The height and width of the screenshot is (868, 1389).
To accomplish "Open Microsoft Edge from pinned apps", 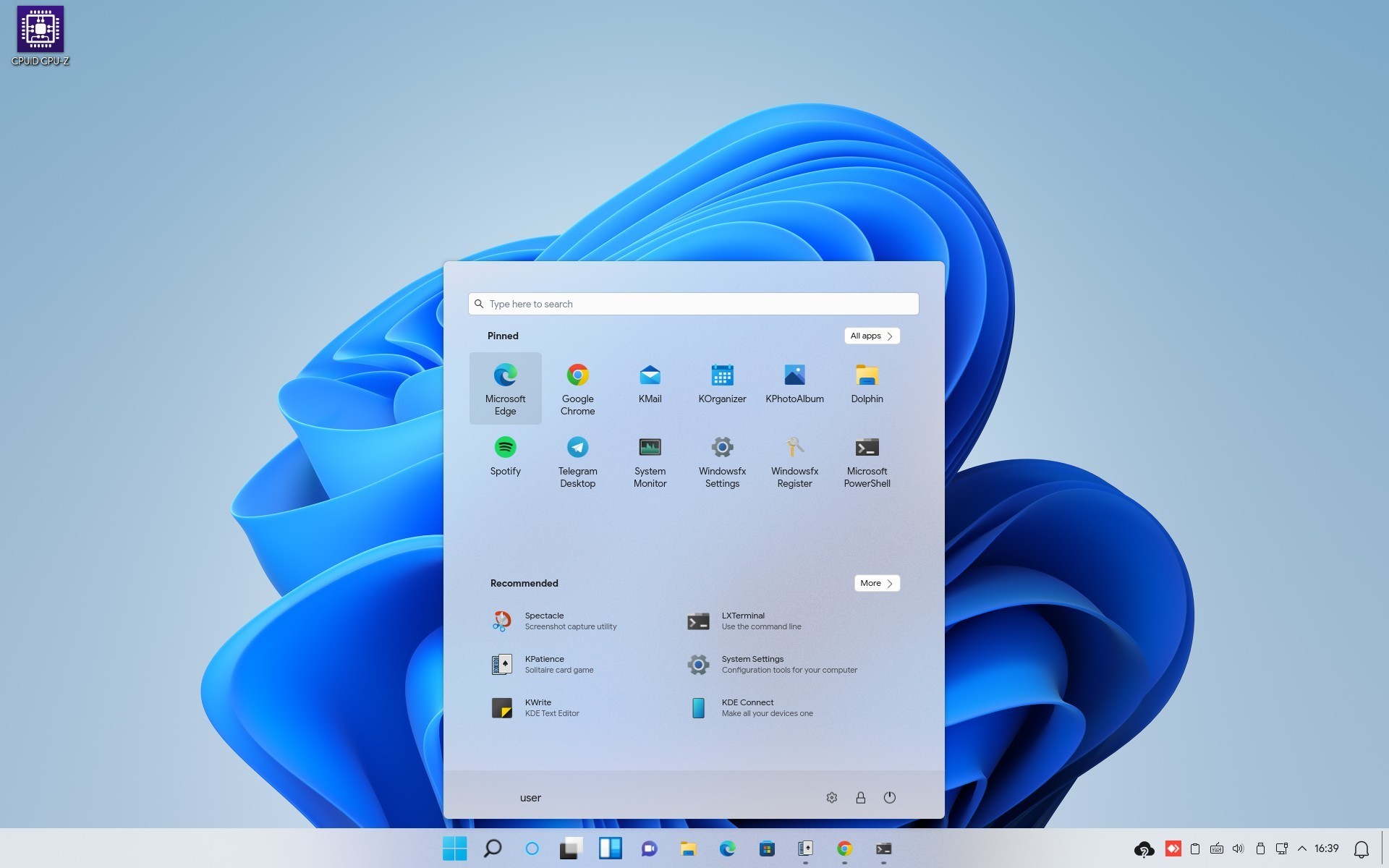I will coord(505,388).
